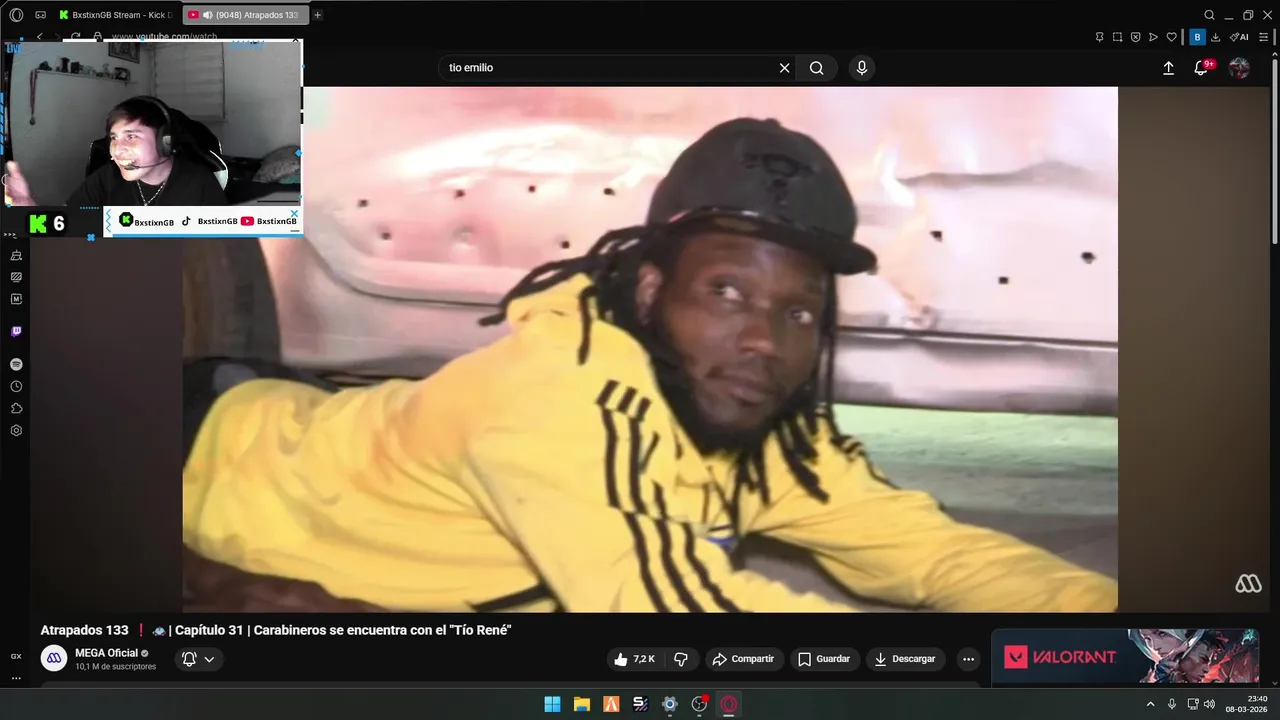The image size is (1280, 720).
Task: Switch to the Atrapados 133 YouTube tab
Action: pyautogui.click(x=247, y=15)
